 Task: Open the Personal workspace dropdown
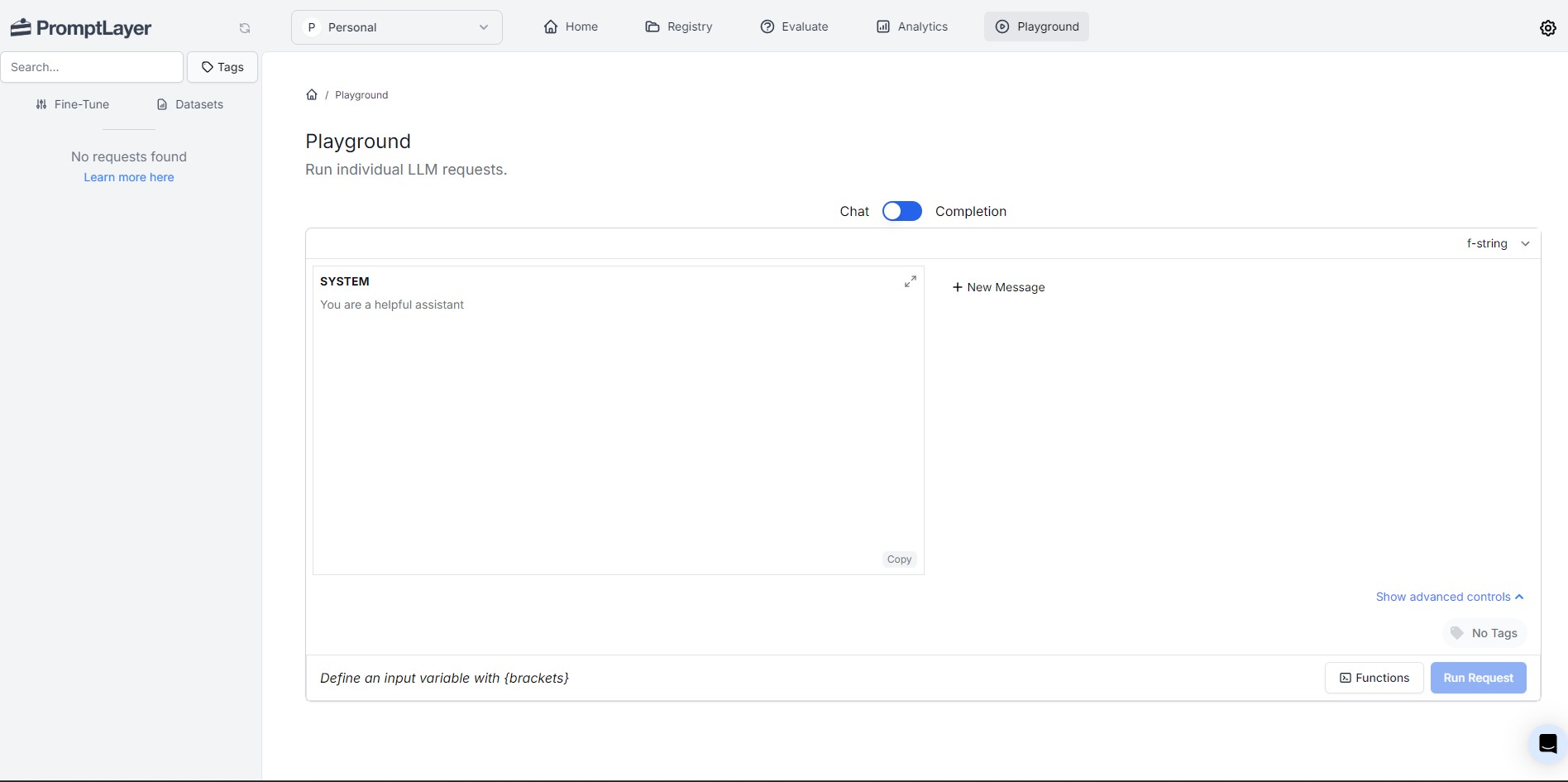pos(397,27)
